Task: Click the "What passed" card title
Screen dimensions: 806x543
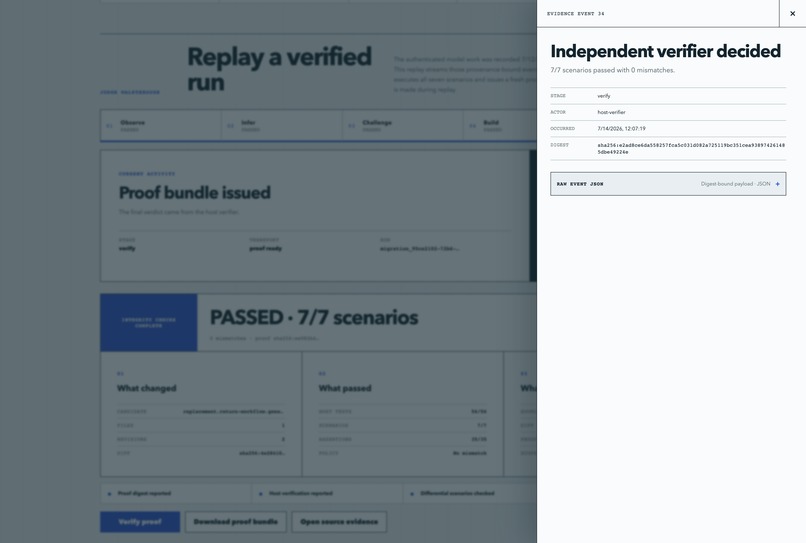Action: (x=345, y=388)
